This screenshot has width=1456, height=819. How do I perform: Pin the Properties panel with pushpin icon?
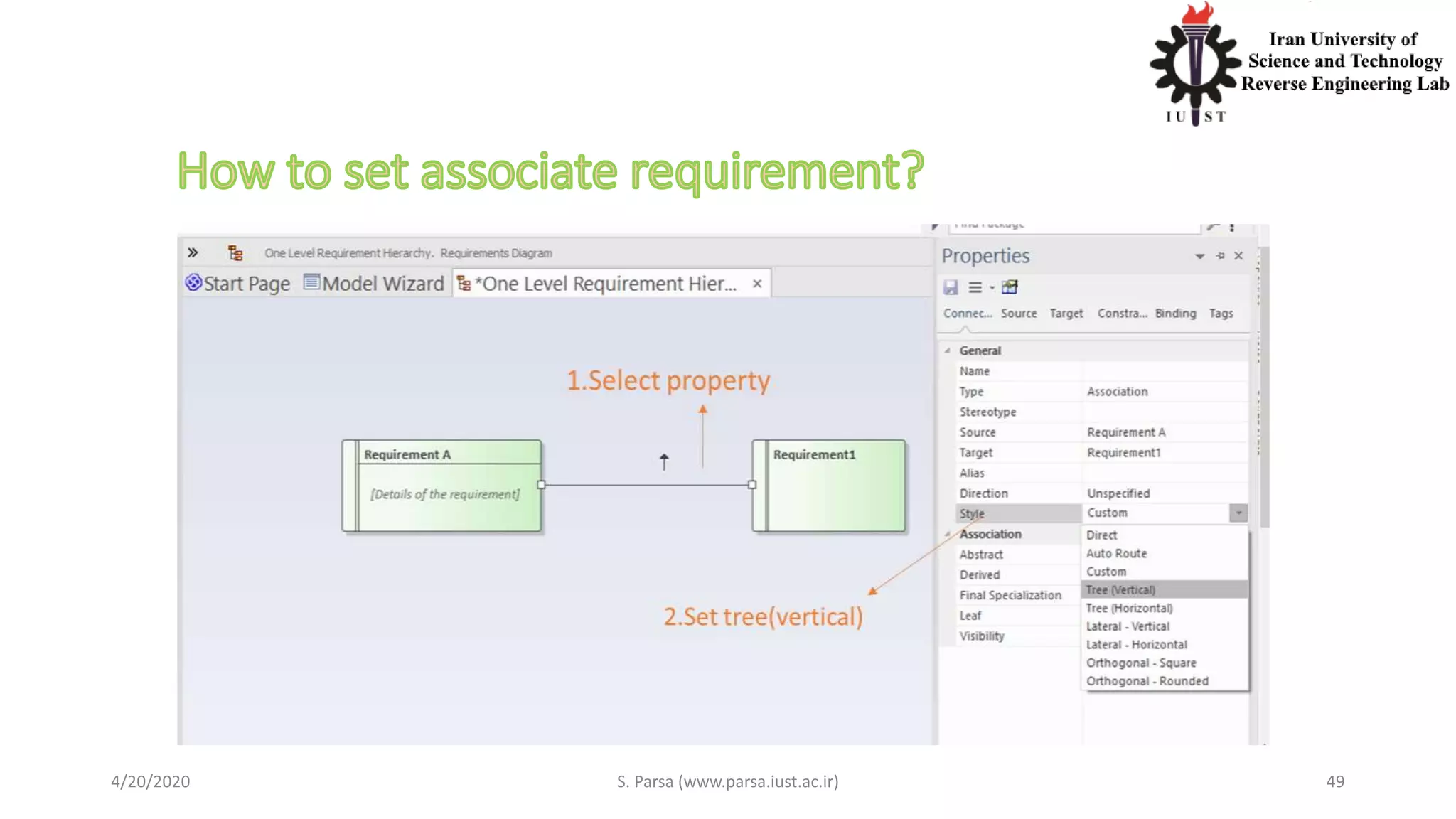1220,256
